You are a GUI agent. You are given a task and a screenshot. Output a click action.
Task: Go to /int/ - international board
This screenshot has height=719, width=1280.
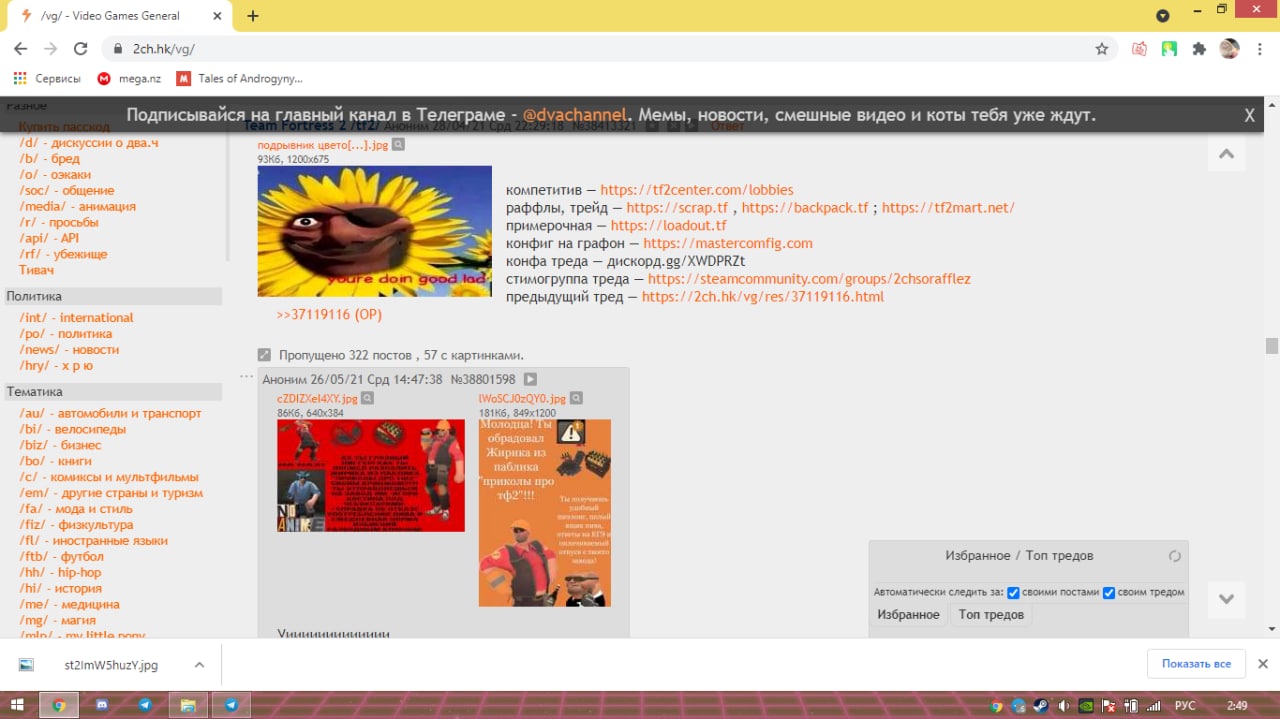[x=76, y=318]
